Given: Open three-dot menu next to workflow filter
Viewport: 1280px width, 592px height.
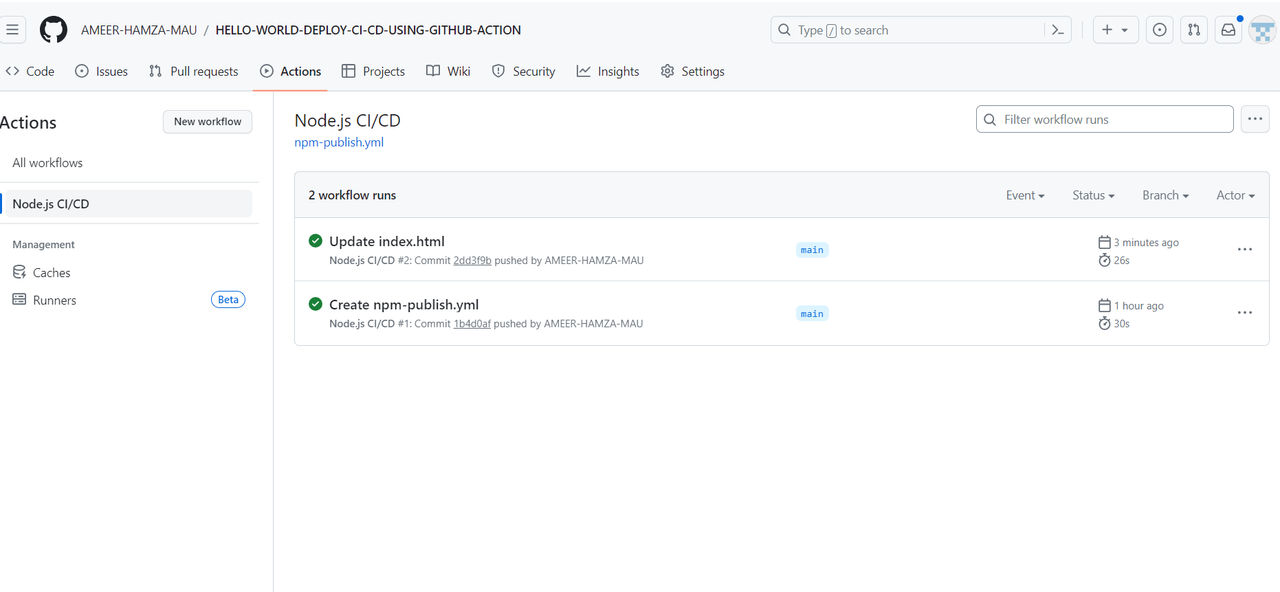Looking at the screenshot, I should [1255, 119].
